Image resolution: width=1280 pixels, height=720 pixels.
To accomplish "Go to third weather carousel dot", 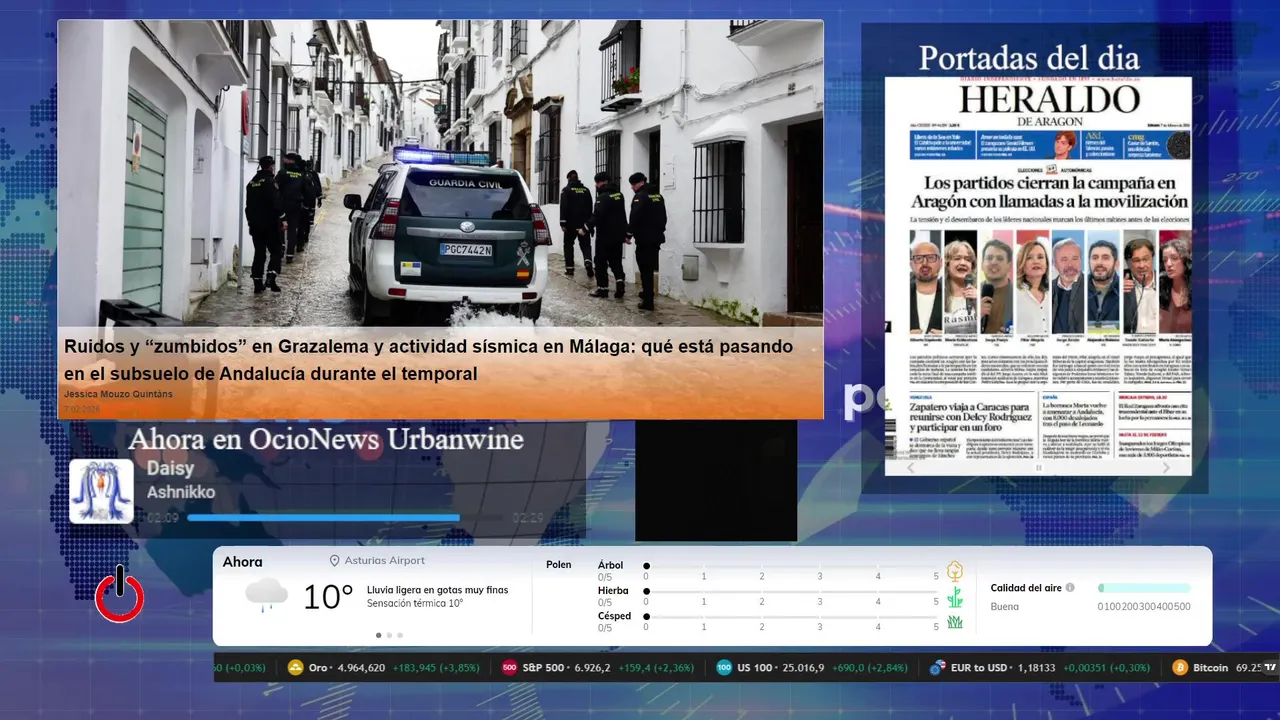I will [x=401, y=635].
